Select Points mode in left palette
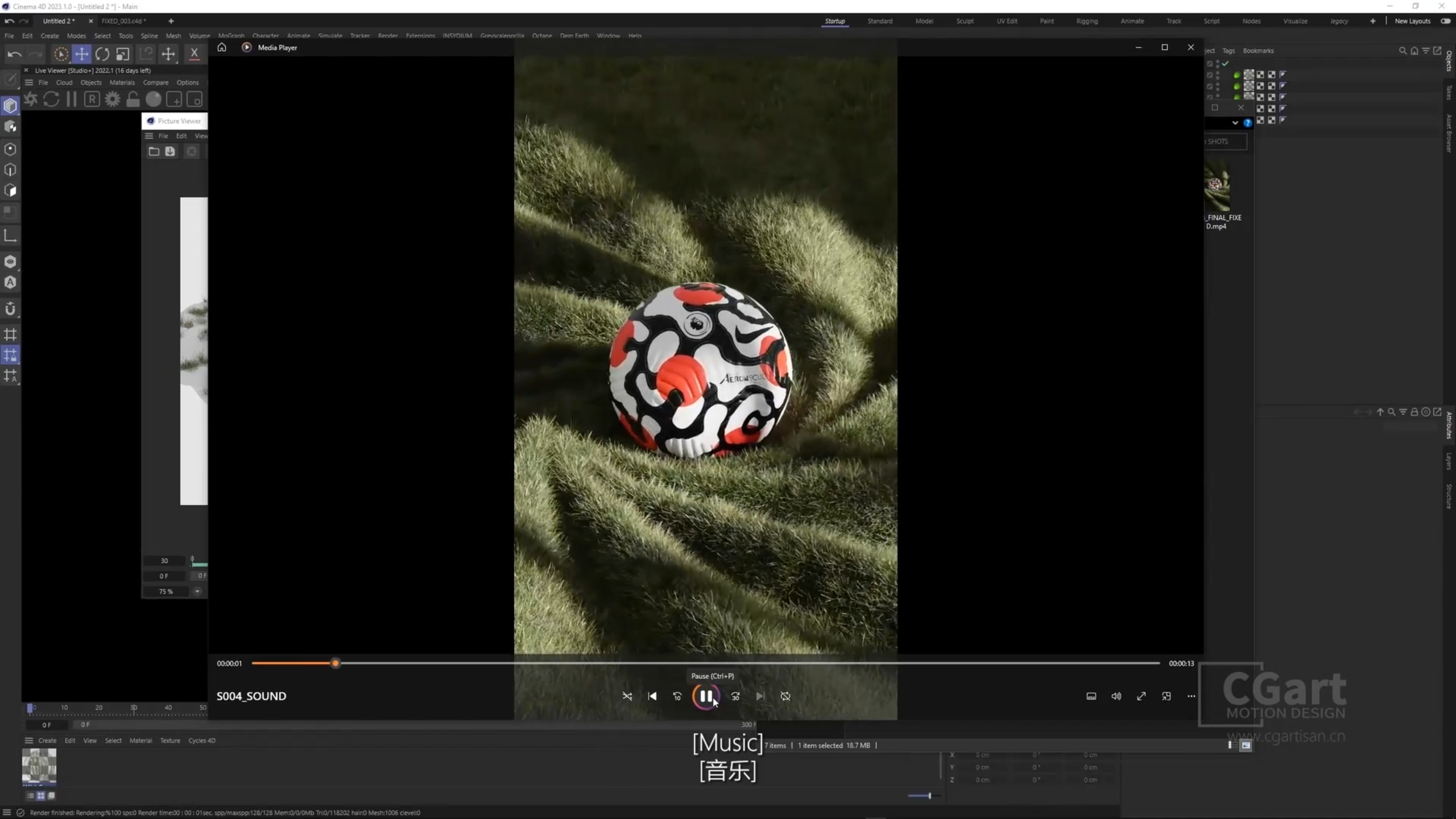Image resolution: width=1456 pixels, height=819 pixels. pyautogui.click(x=10, y=149)
